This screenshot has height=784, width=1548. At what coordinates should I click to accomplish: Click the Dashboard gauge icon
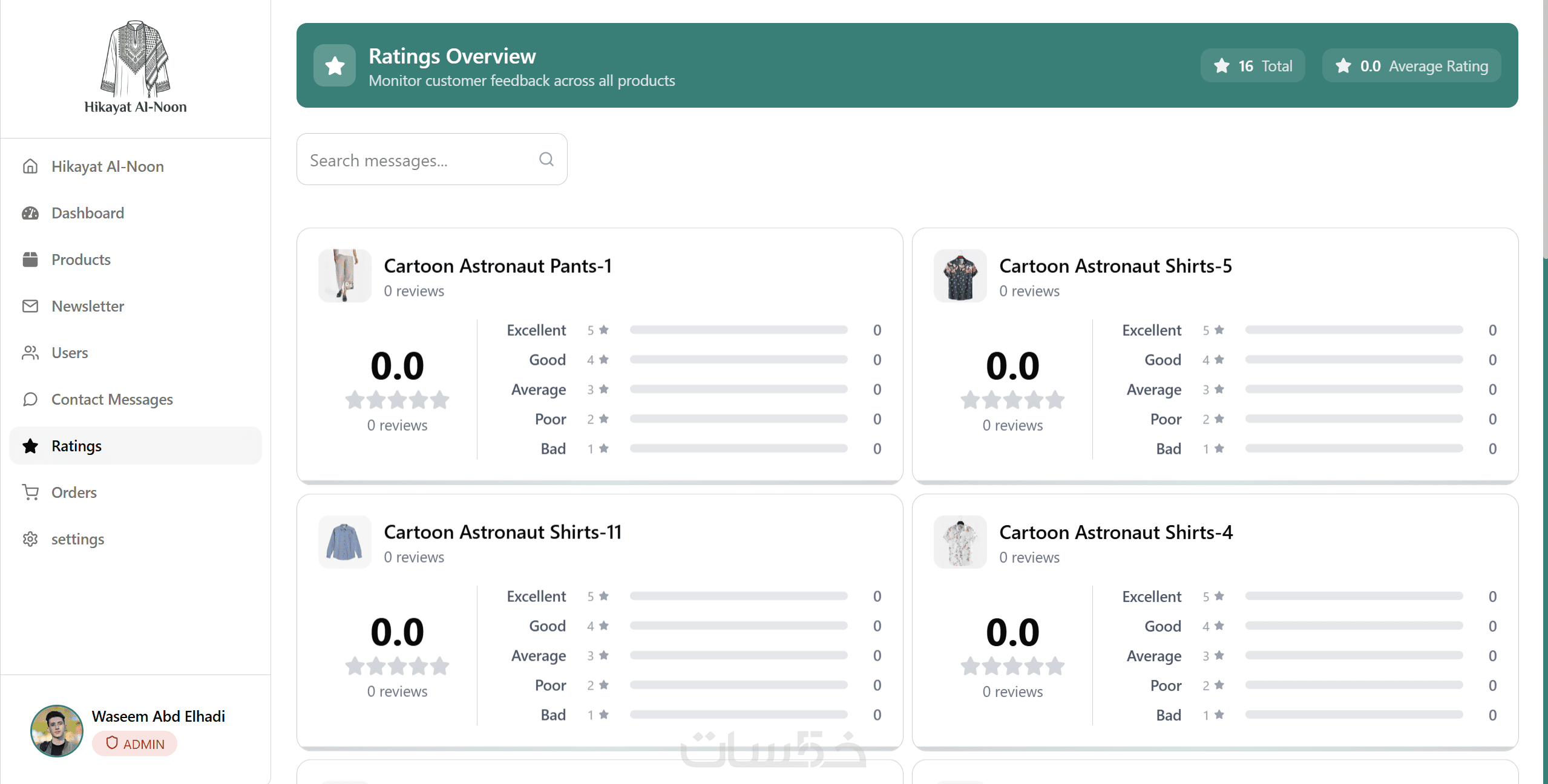(x=30, y=213)
